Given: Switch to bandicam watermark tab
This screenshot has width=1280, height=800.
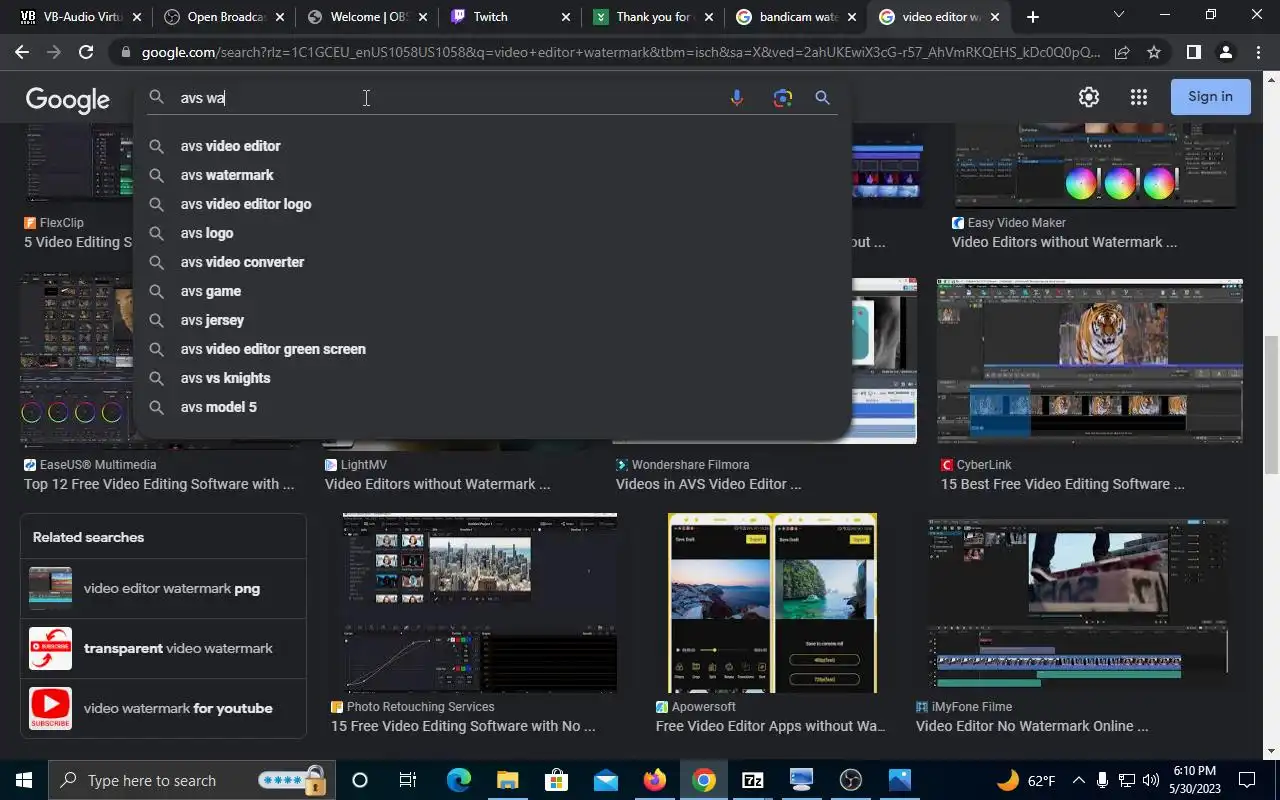Looking at the screenshot, I should [x=798, y=17].
